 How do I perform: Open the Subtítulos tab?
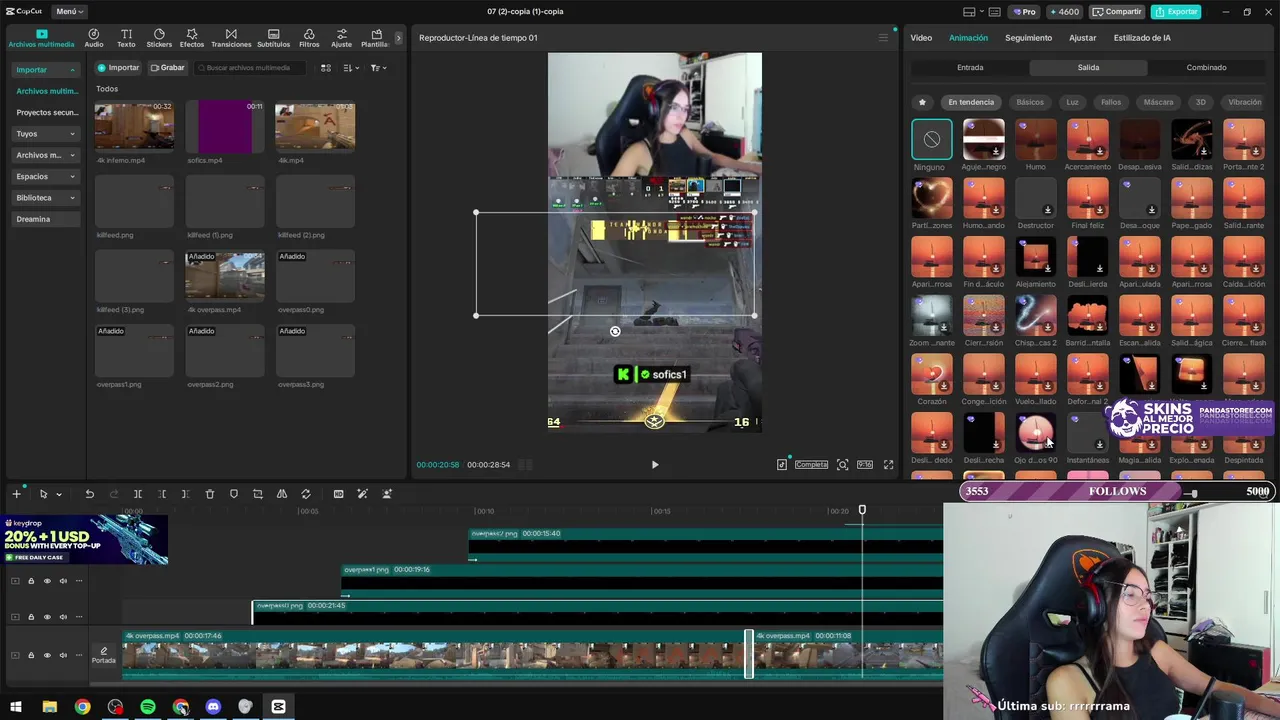[273, 38]
